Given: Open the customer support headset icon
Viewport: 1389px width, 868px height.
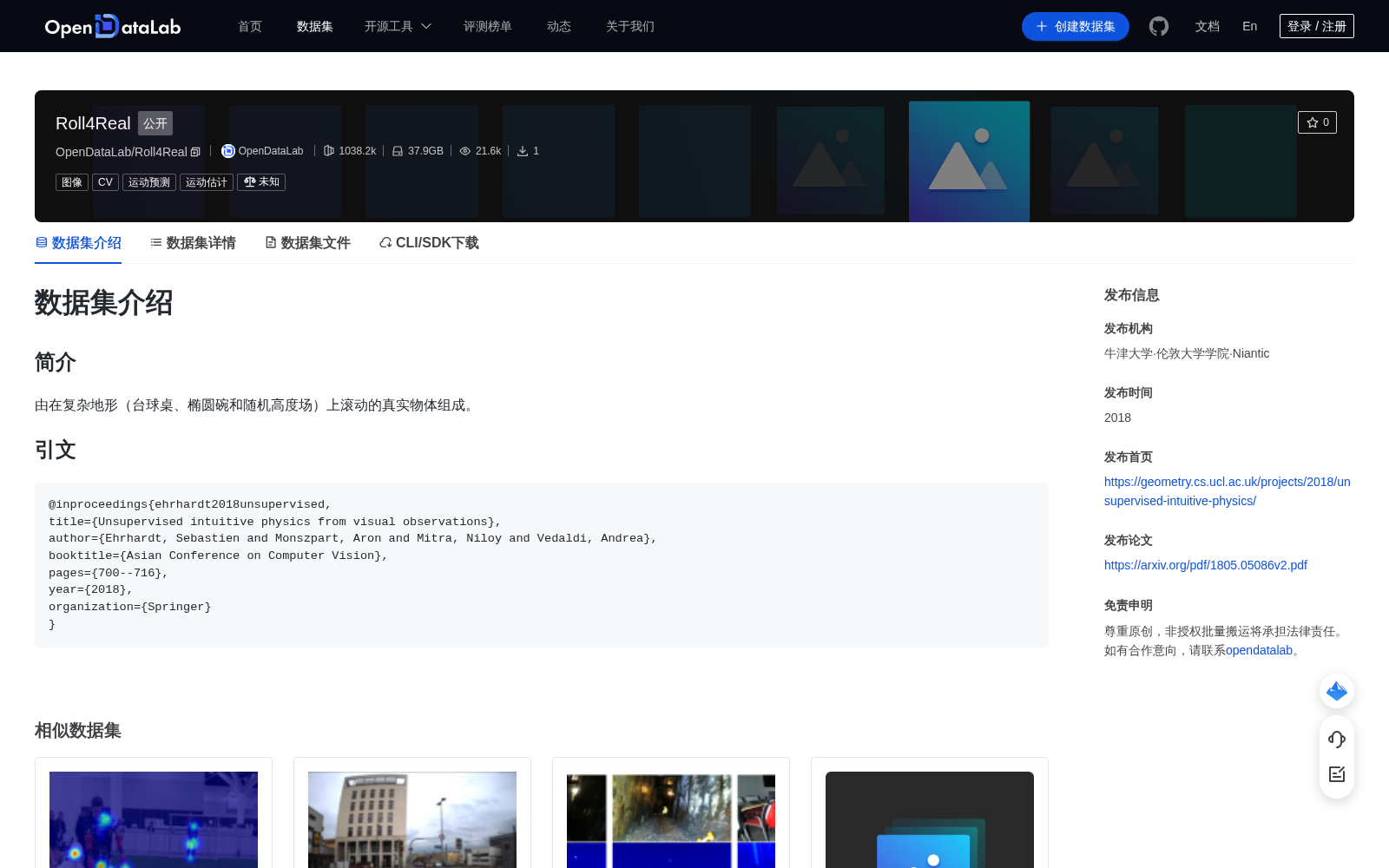Looking at the screenshot, I should click(1337, 739).
